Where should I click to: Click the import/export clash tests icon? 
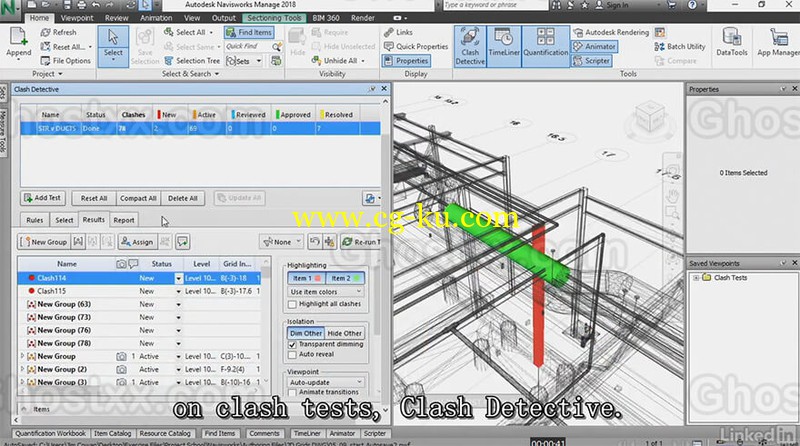[370, 198]
